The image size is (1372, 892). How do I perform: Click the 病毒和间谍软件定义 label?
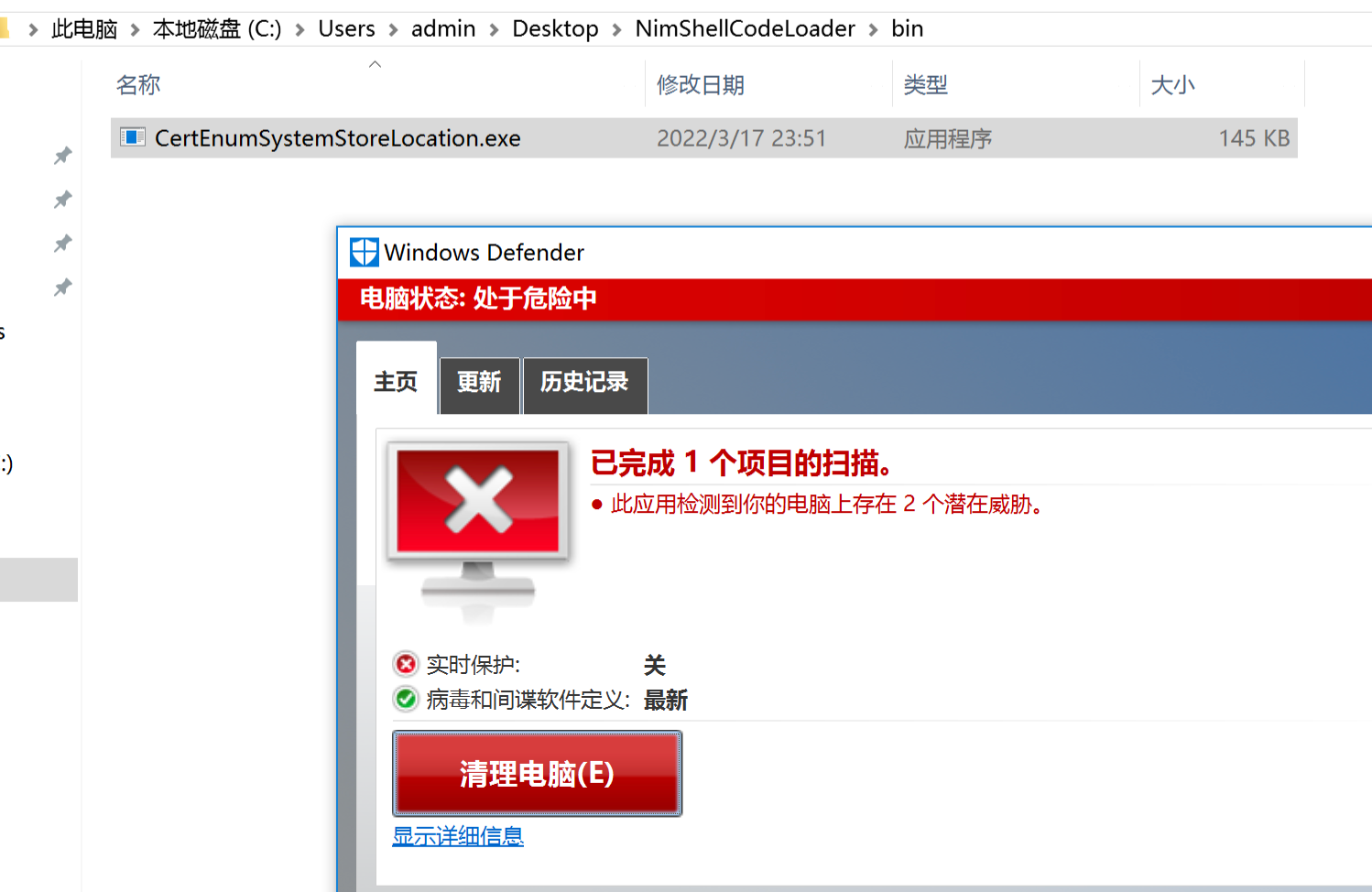tap(528, 700)
